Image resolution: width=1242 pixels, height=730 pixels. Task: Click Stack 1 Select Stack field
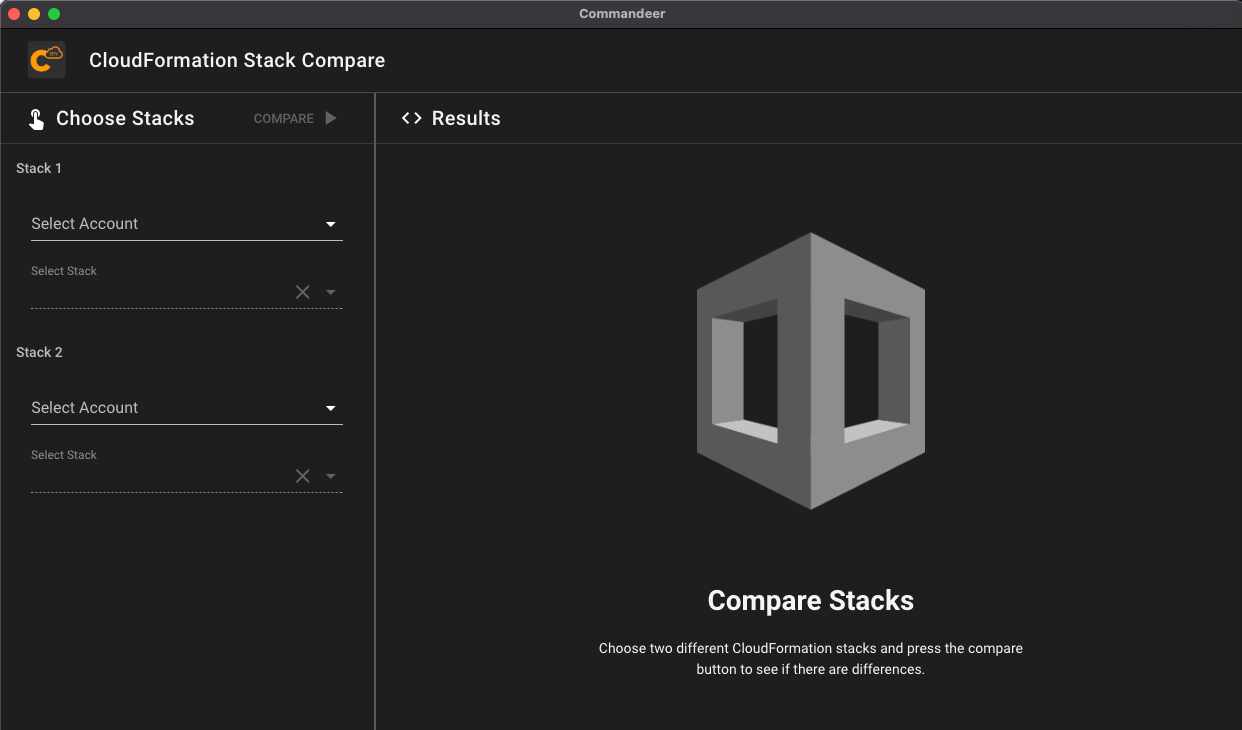coord(187,285)
